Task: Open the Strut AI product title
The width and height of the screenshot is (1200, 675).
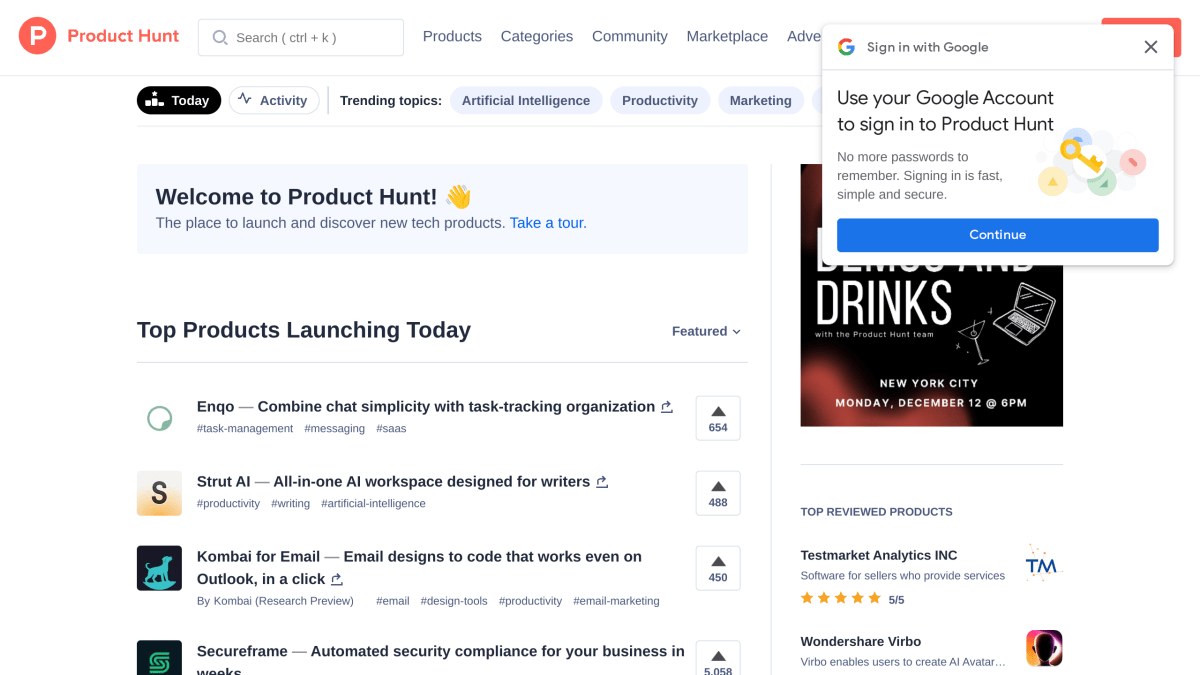Action: [393, 482]
